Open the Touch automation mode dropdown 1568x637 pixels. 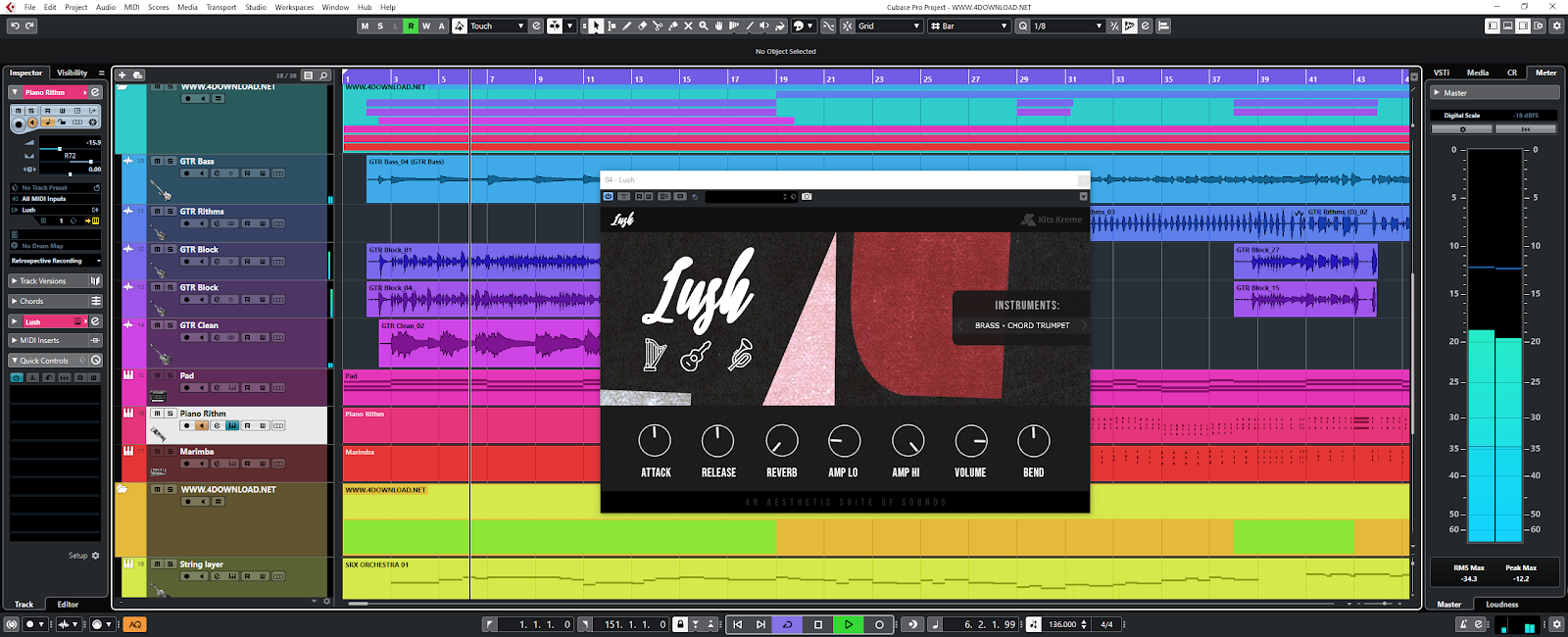point(497,26)
